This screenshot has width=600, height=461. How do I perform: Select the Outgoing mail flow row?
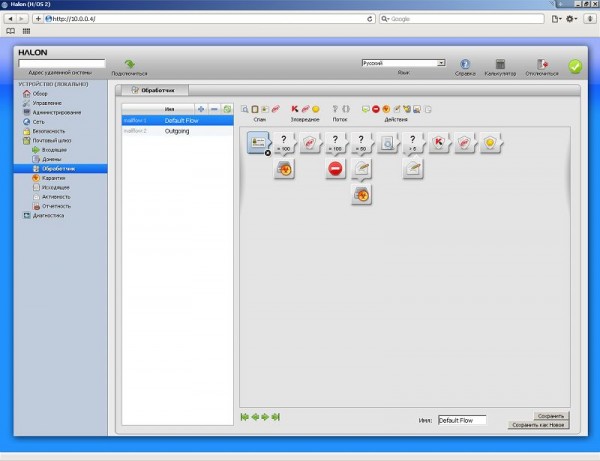178,130
